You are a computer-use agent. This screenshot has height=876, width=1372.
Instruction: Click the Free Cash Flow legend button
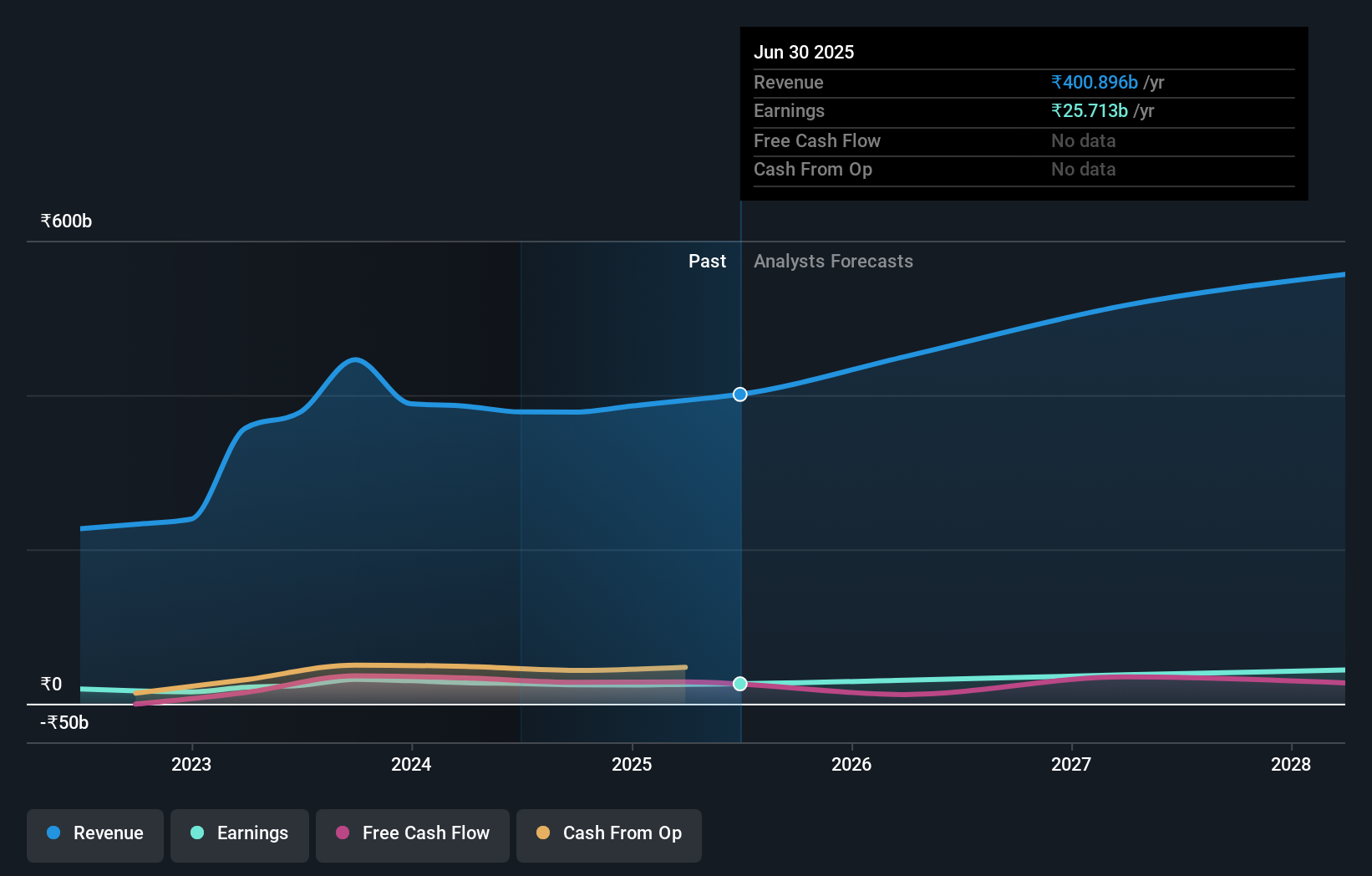[412, 834]
